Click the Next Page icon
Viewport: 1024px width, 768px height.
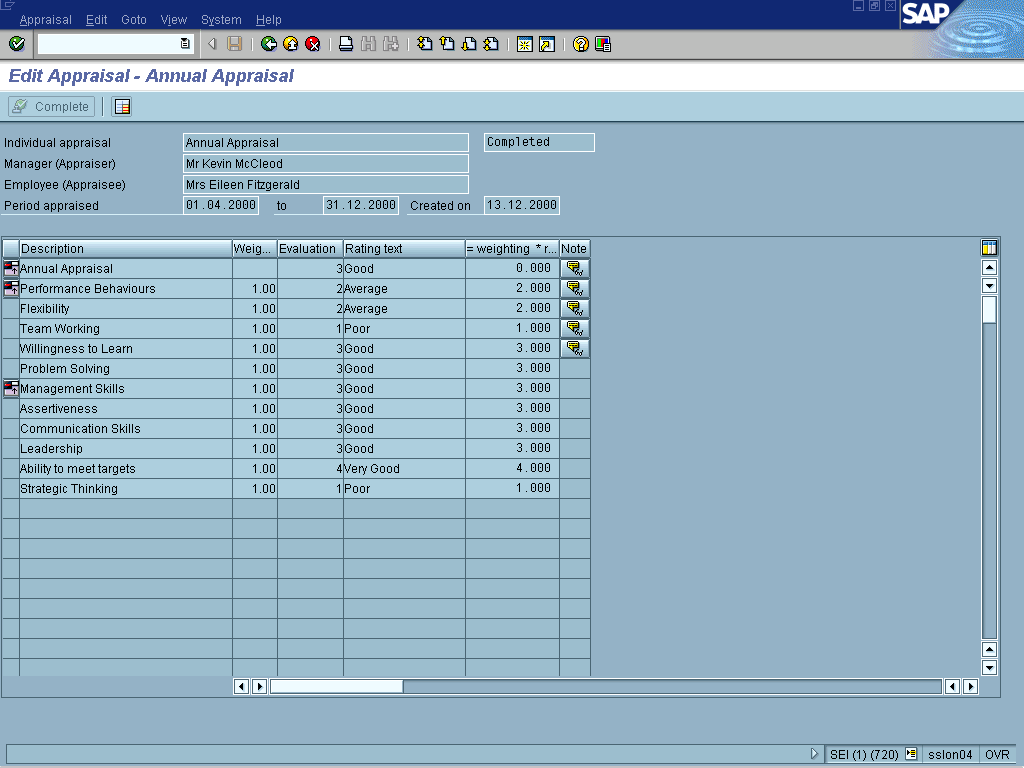pos(469,44)
